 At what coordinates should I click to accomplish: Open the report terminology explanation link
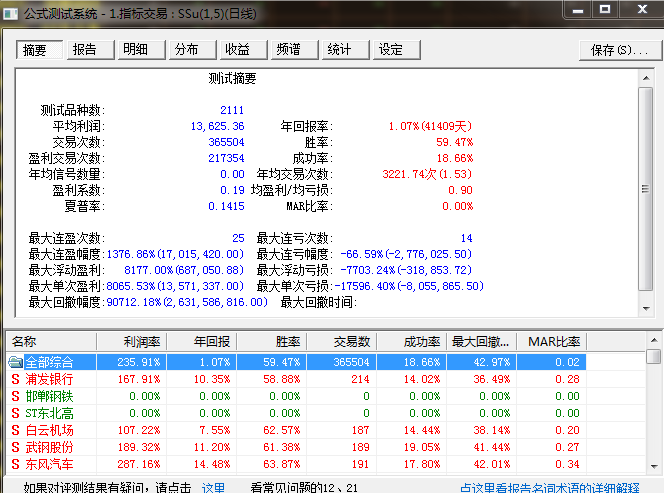pos(549,487)
